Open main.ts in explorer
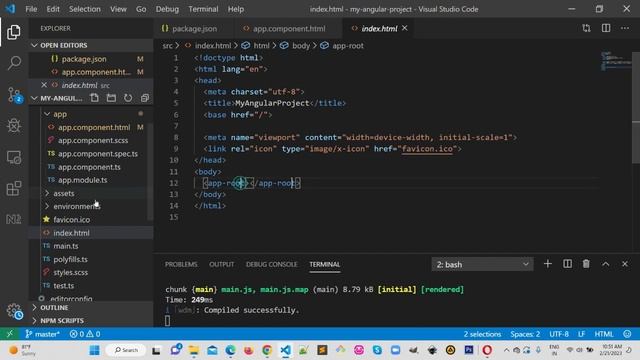 [x=66, y=246]
